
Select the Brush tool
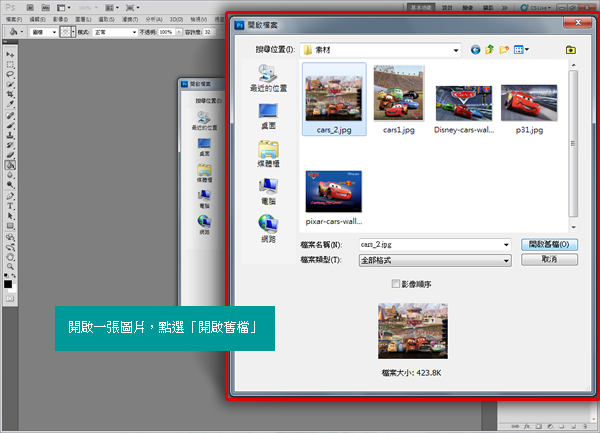[10, 125]
